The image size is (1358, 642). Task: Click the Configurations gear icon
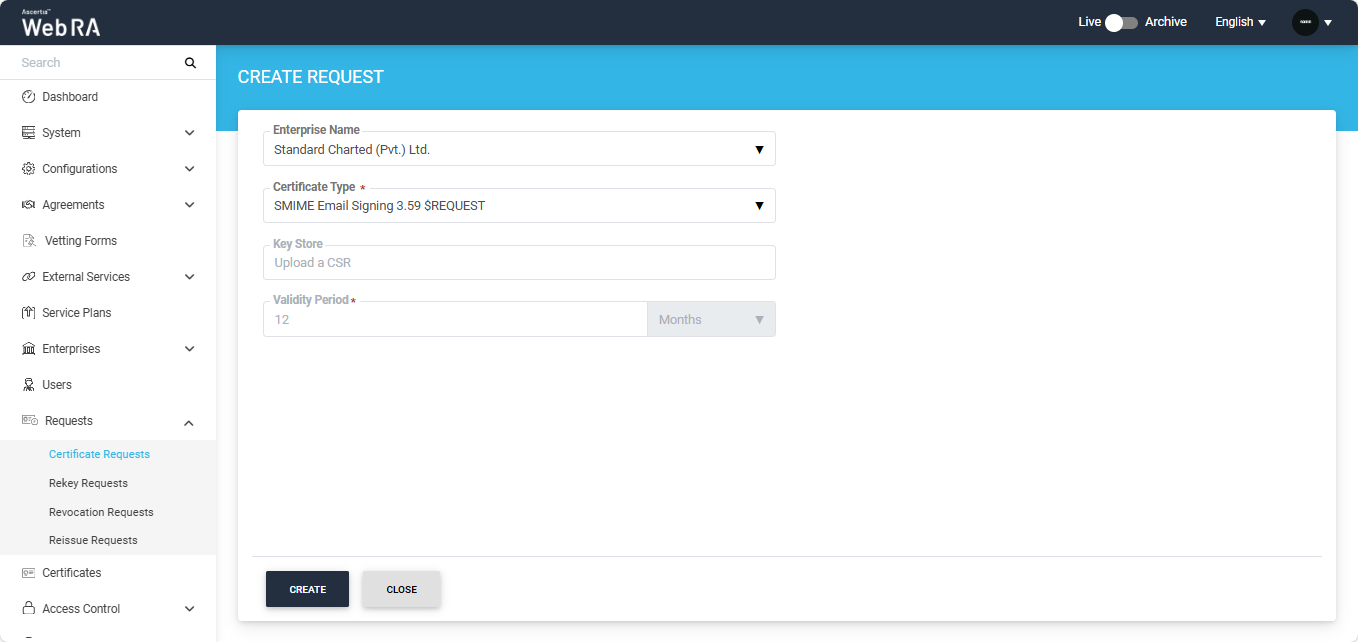tap(29, 169)
